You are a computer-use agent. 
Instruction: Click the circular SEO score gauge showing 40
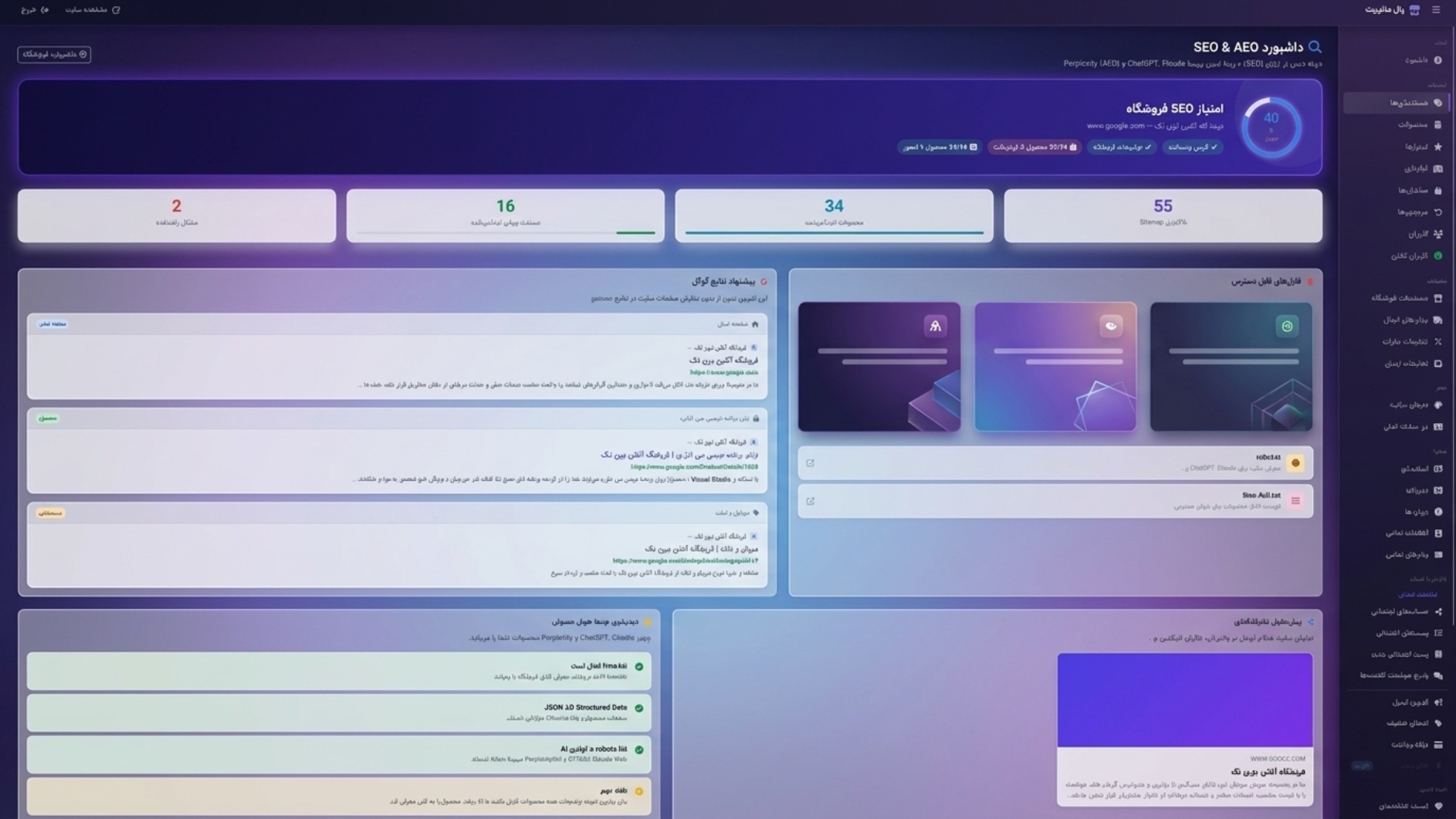pos(1271,127)
